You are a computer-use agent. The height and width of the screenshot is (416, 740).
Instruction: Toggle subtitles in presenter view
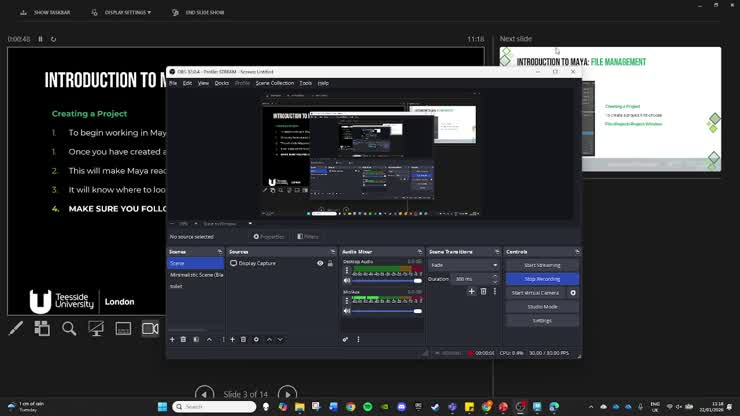(x=123, y=328)
